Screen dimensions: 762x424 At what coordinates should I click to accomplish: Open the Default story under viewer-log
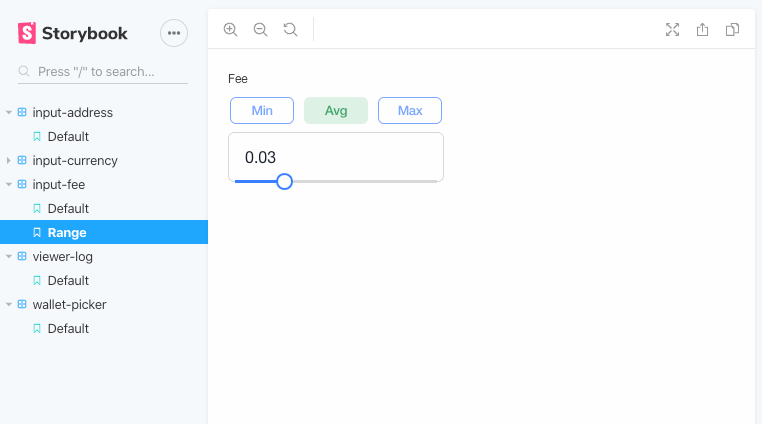click(x=104, y=281)
